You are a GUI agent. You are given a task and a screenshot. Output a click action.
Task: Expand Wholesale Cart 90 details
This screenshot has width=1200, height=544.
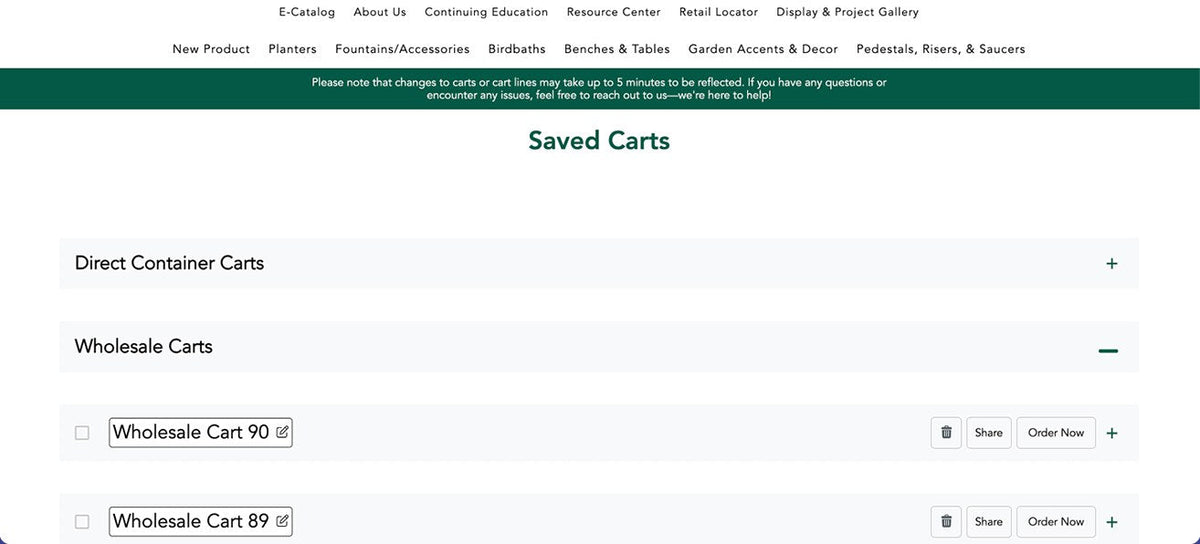pyautogui.click(x=1112, y=434)
